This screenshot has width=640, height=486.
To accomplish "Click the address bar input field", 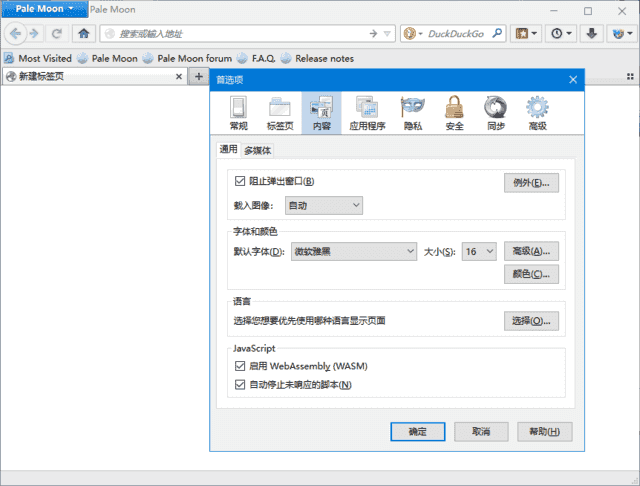I will tap(240, 34).
